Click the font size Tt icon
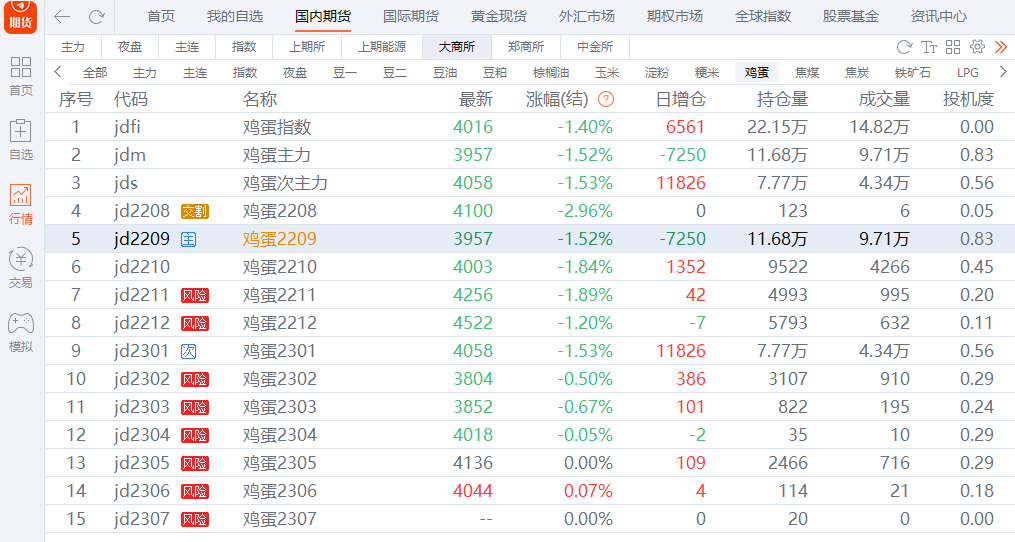 (929, 47)
